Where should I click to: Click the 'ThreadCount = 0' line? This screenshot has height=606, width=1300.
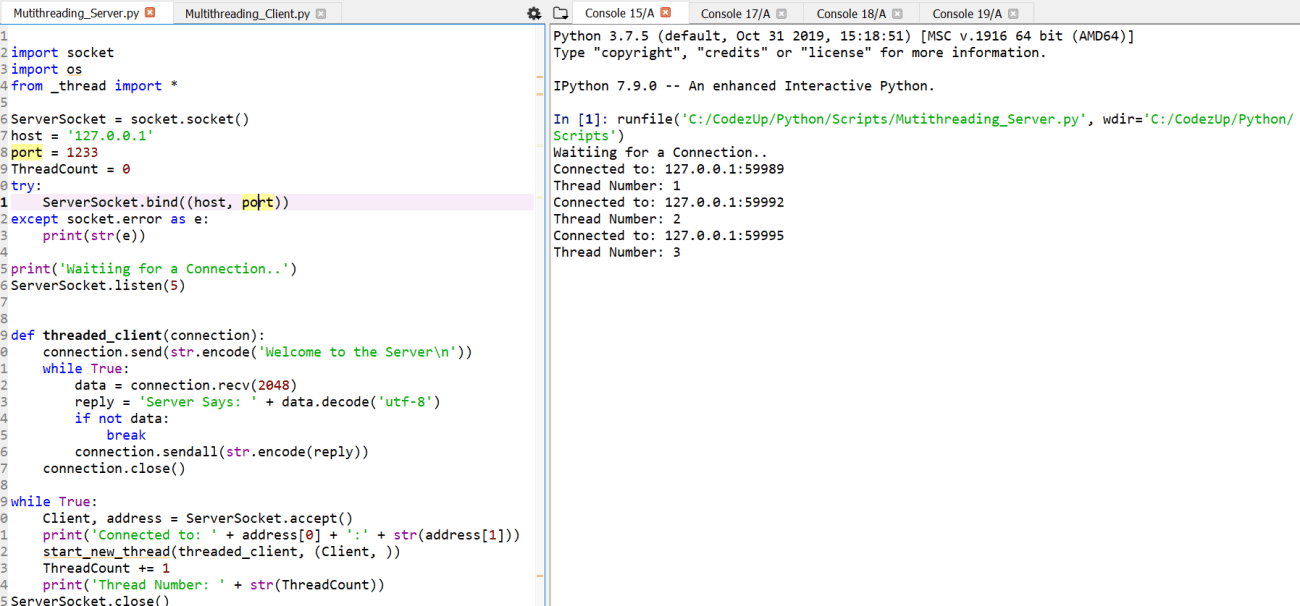pyautogui.click(x=70, y=169)
